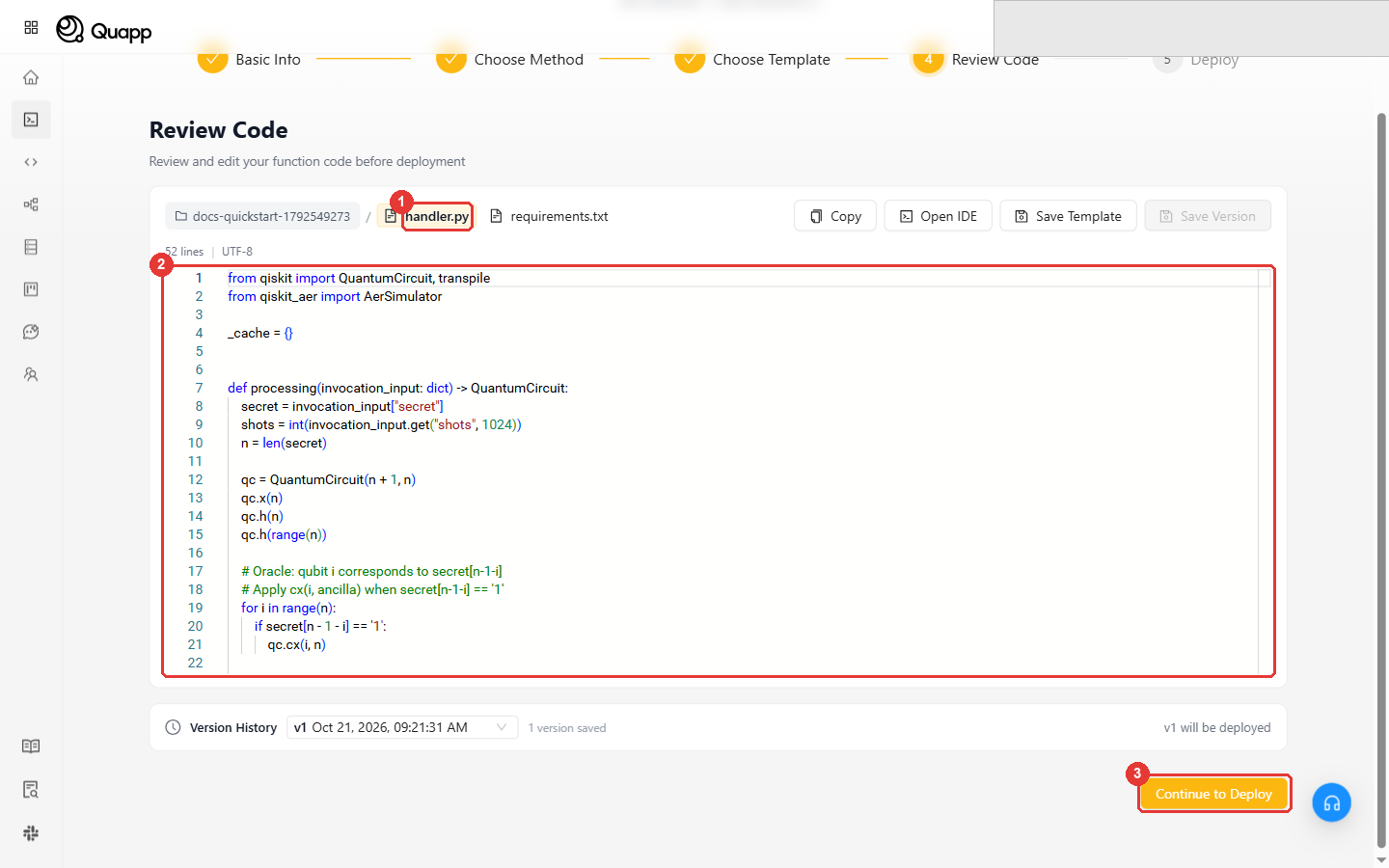Copy the code with the Copy button
Screen dimensions: 1389x868
(x=835, y=216)
